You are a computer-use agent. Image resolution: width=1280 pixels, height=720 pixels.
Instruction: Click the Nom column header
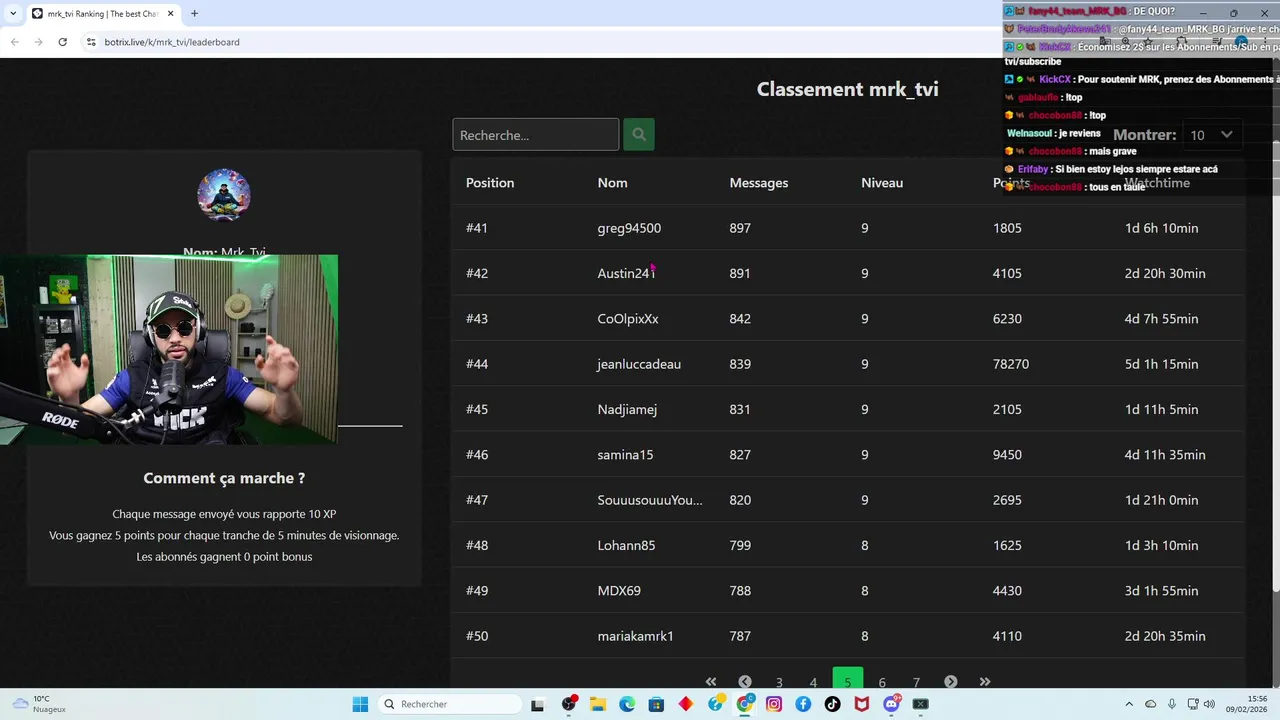click(x=612, y=183)
